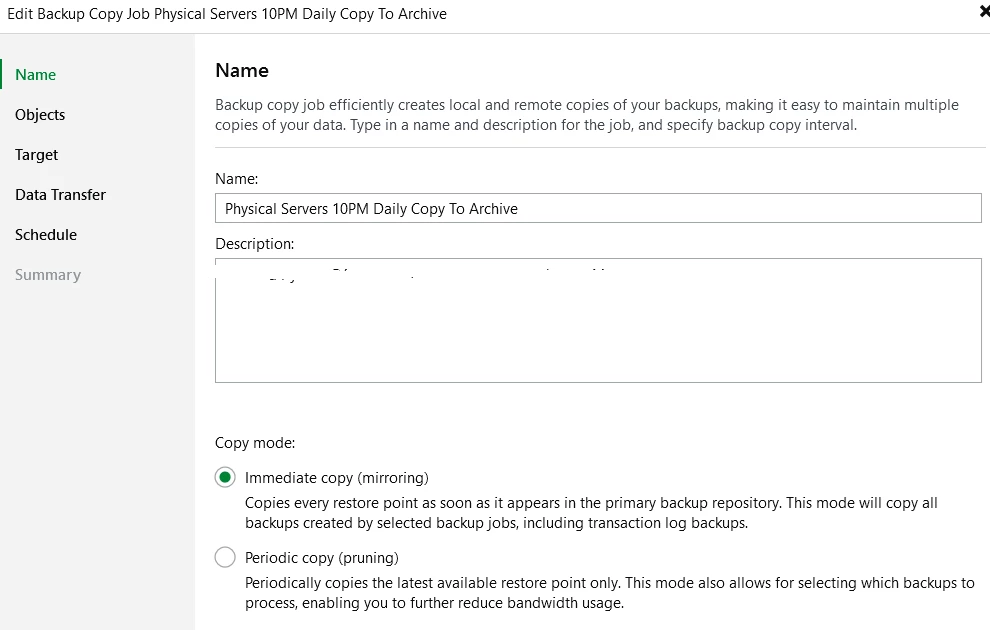
Task: Click the 'Periodic copy (pruning)' label text
Action: (321, 558)
